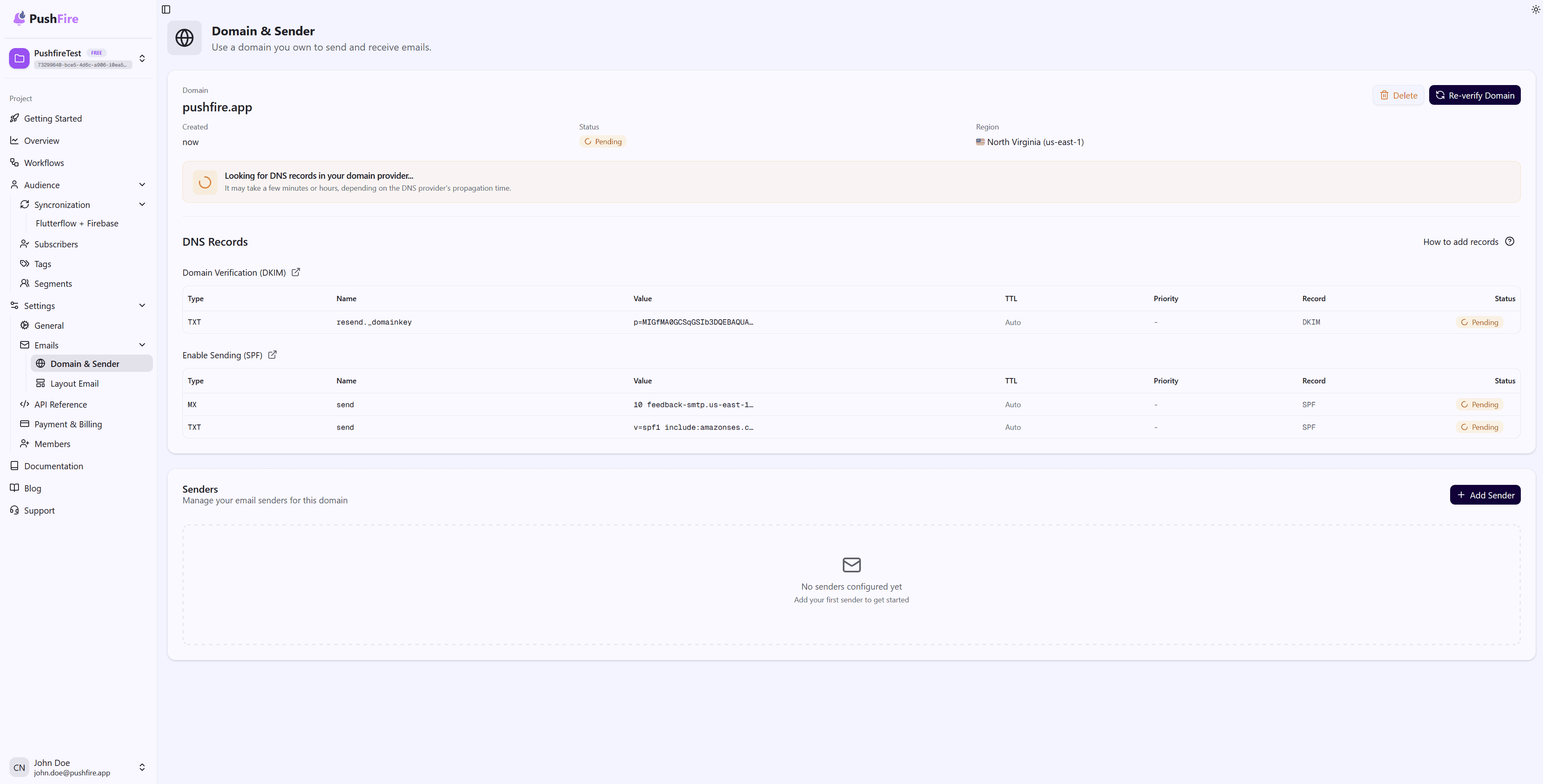Open the external link icon next to Enable Sending (SPF)
The image size is (1543, 784).
(x=272, y=355)
